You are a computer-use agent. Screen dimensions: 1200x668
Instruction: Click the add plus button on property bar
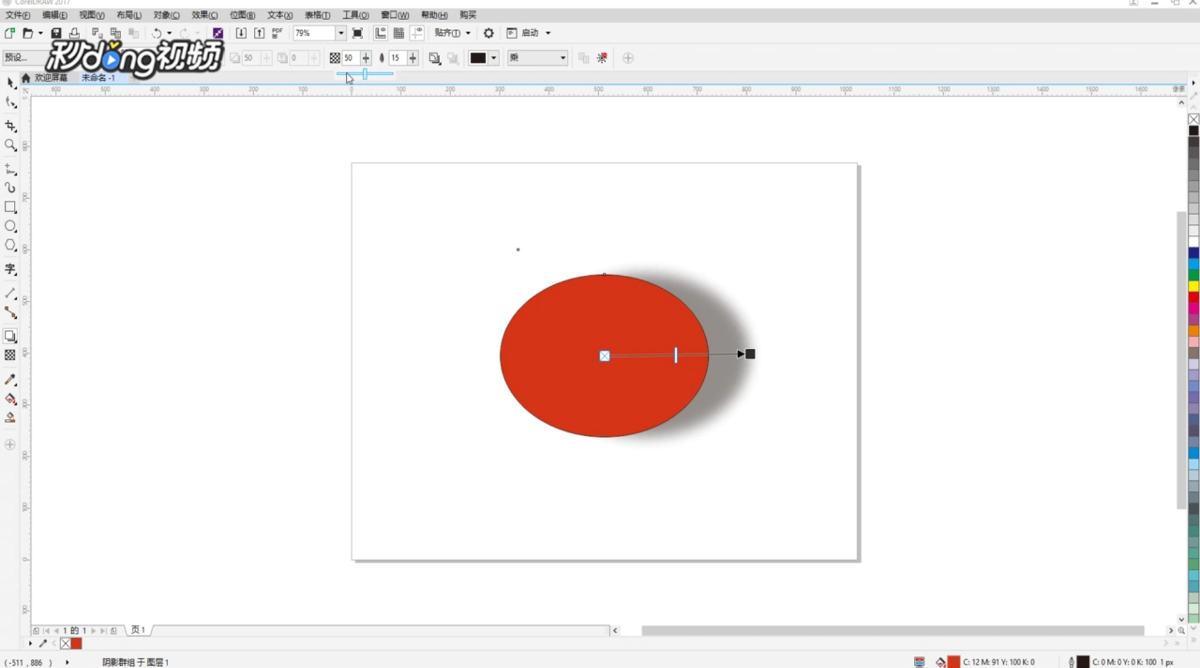[x=628, y=58]
